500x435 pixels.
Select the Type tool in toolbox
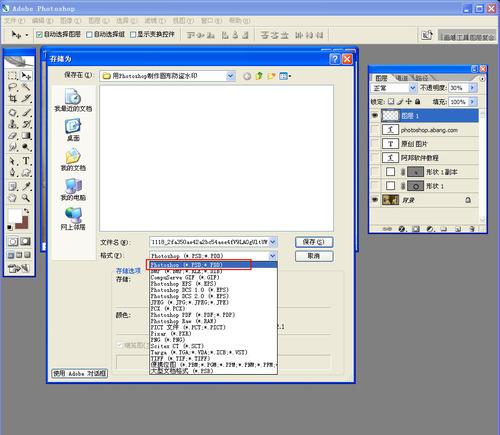point(26,161)
